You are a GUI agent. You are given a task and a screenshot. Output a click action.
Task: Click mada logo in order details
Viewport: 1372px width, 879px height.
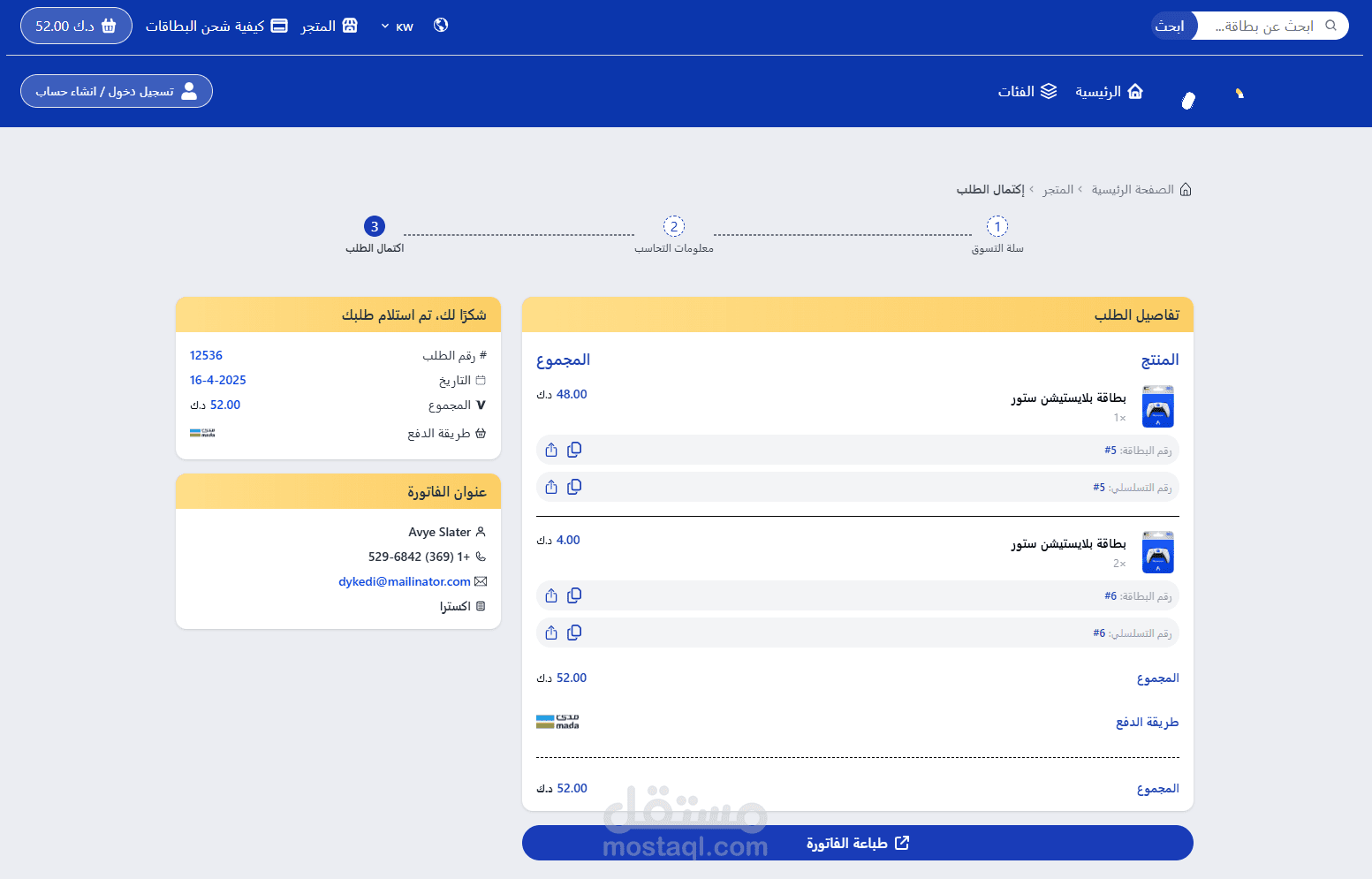pos(557,722)
